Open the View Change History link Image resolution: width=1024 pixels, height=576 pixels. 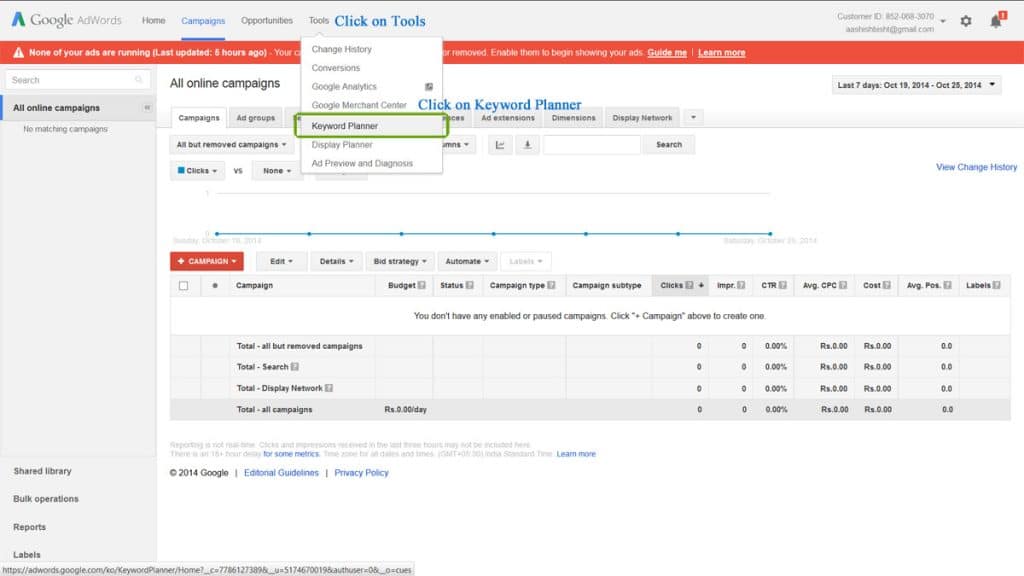(976, 167)
